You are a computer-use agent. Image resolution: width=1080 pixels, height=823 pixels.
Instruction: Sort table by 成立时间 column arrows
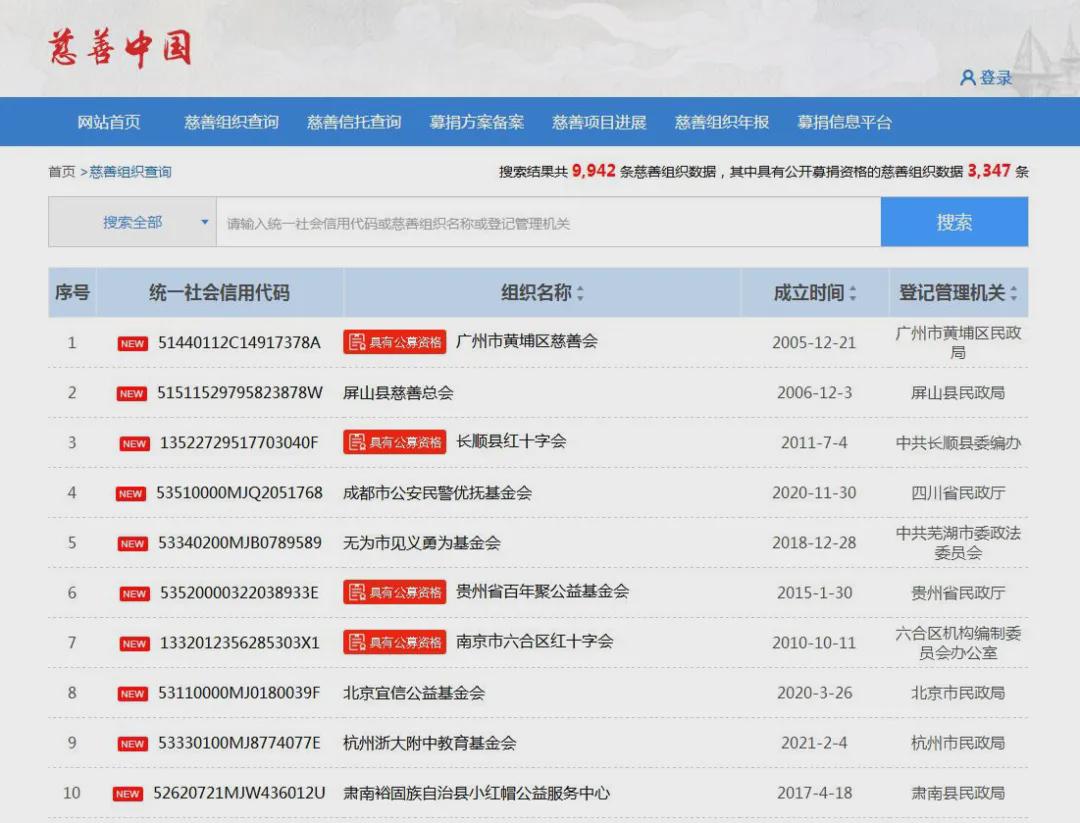[x=853, y=293]
